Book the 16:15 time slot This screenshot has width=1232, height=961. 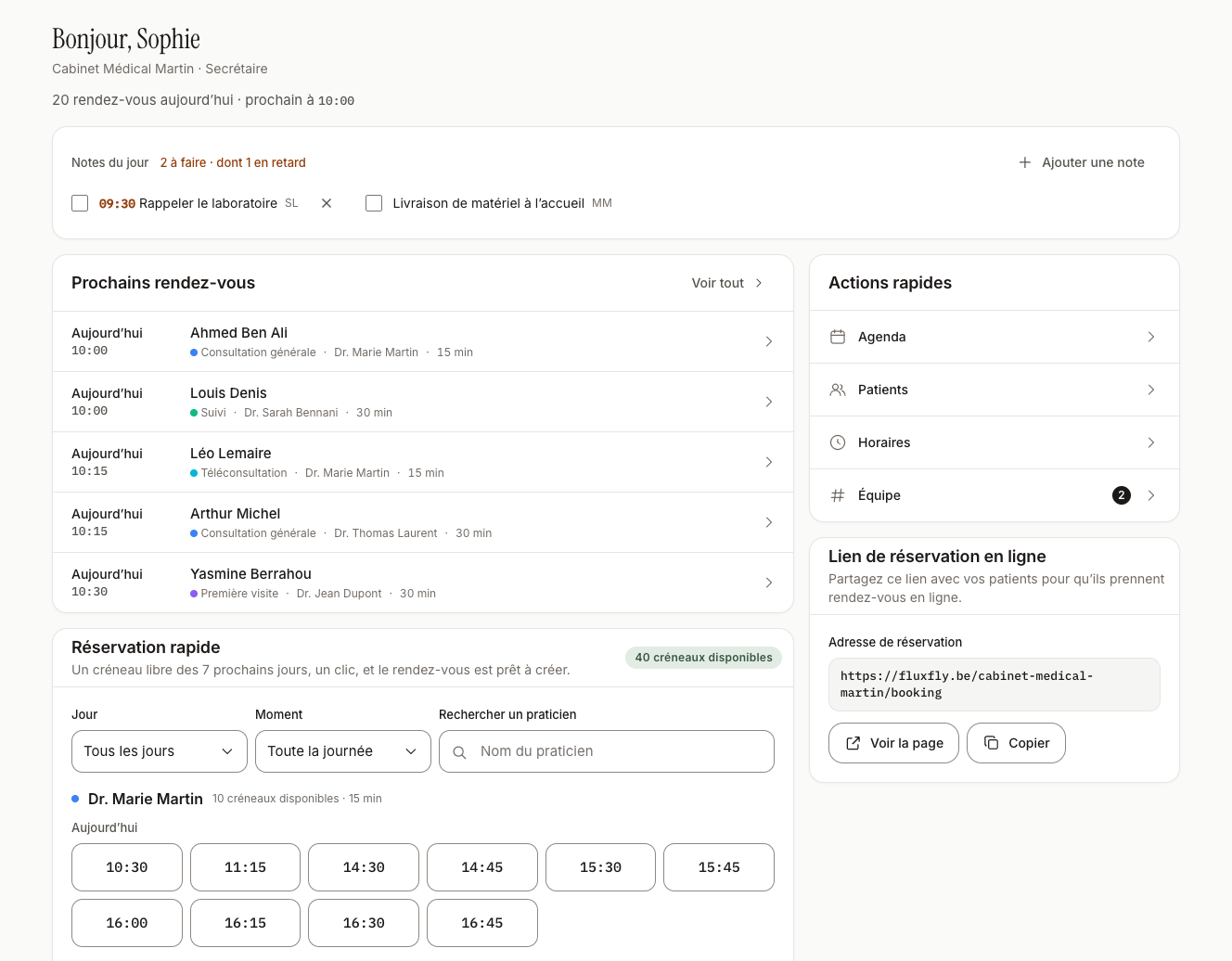245,923
